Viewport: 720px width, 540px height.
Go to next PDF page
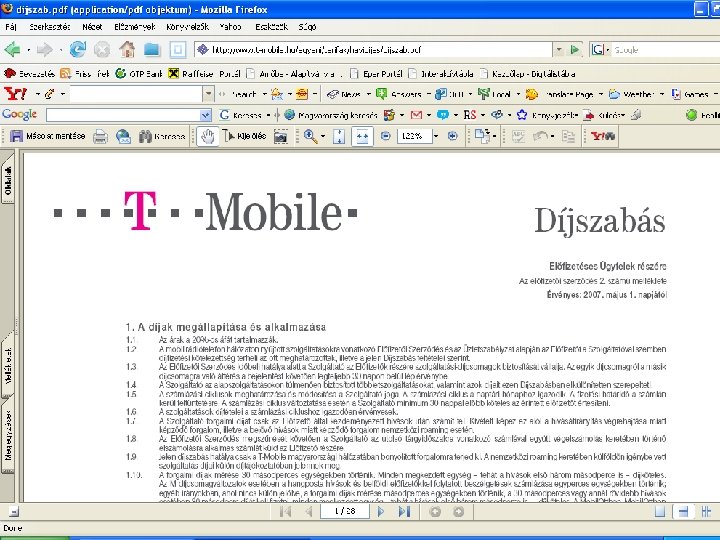[381, 512]
